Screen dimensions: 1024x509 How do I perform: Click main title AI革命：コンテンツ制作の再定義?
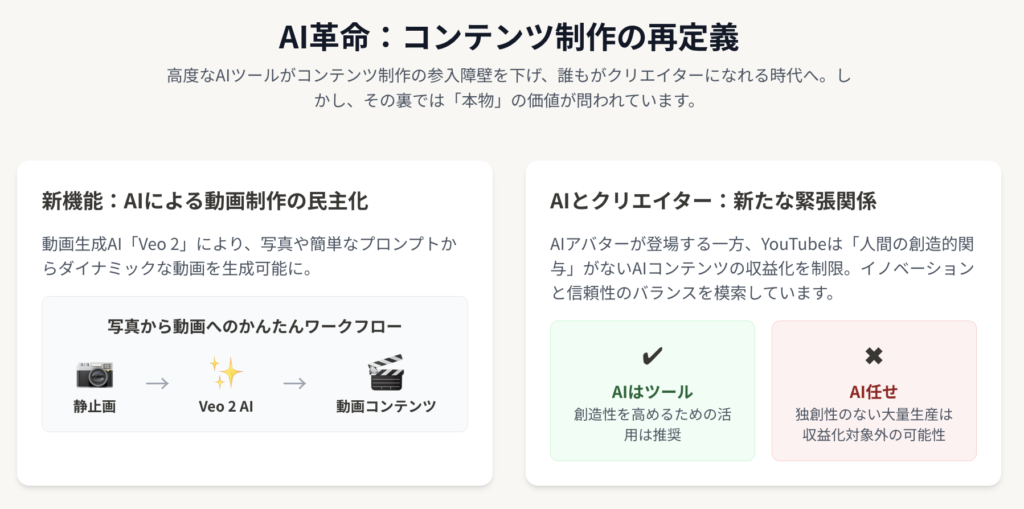pos(509,39)
